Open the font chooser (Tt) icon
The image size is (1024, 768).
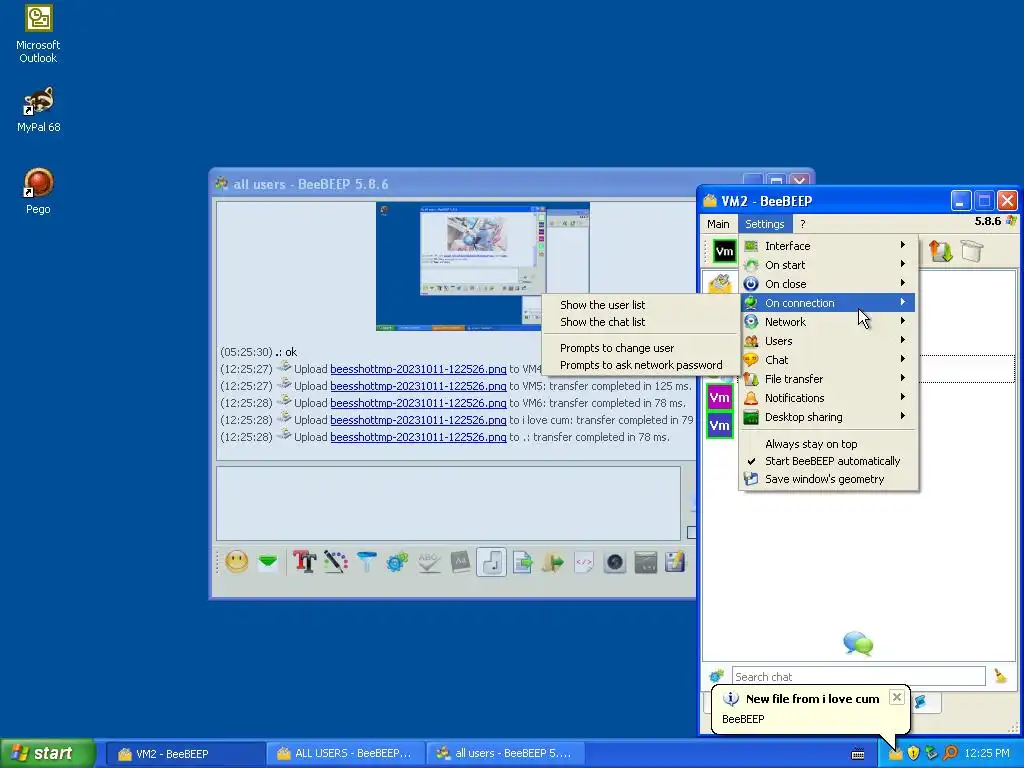tap(304, 562)
